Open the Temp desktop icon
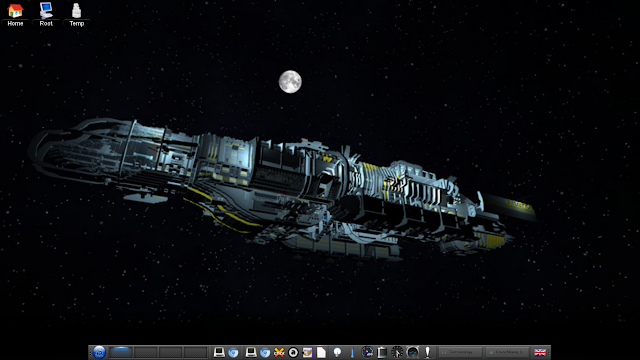Viewport: 640px width, 360px height. click(x=76, y=14)
